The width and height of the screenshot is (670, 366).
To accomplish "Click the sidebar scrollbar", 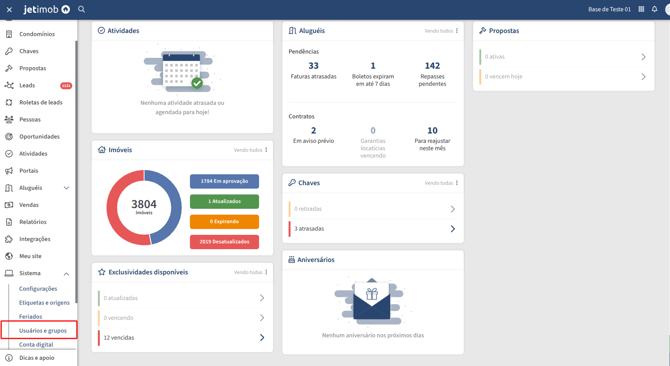I will [x=76, y=171].
